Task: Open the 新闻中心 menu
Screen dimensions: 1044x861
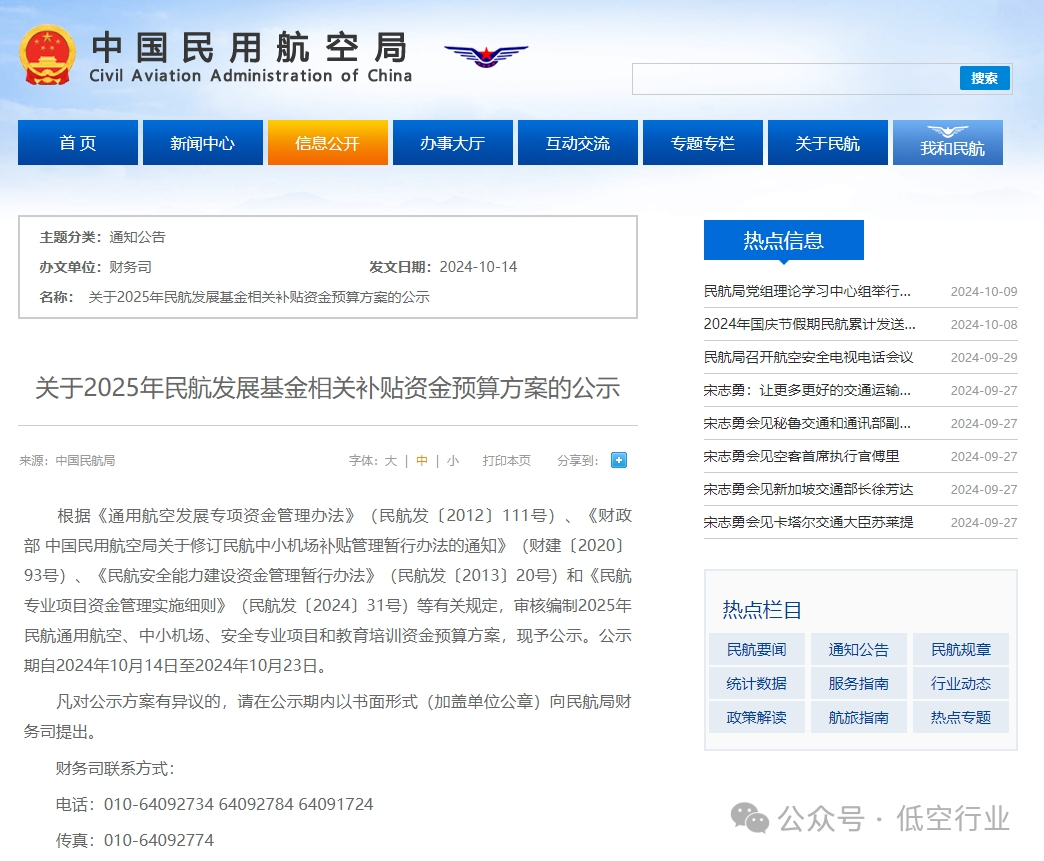Action: pyautogui.click(x=203, y=142)
